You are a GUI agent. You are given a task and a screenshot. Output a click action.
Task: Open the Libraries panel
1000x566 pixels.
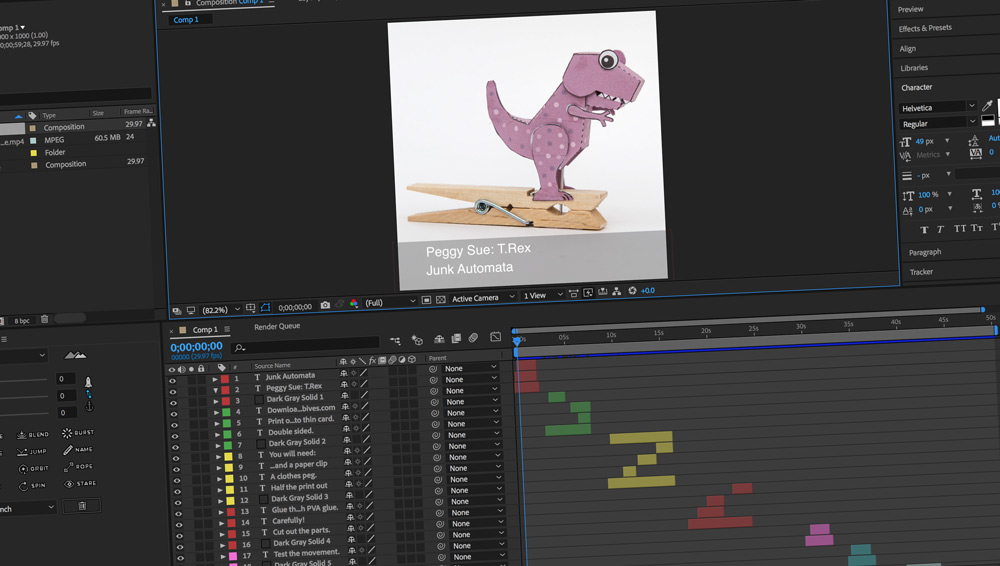click(x=914, y=68)
